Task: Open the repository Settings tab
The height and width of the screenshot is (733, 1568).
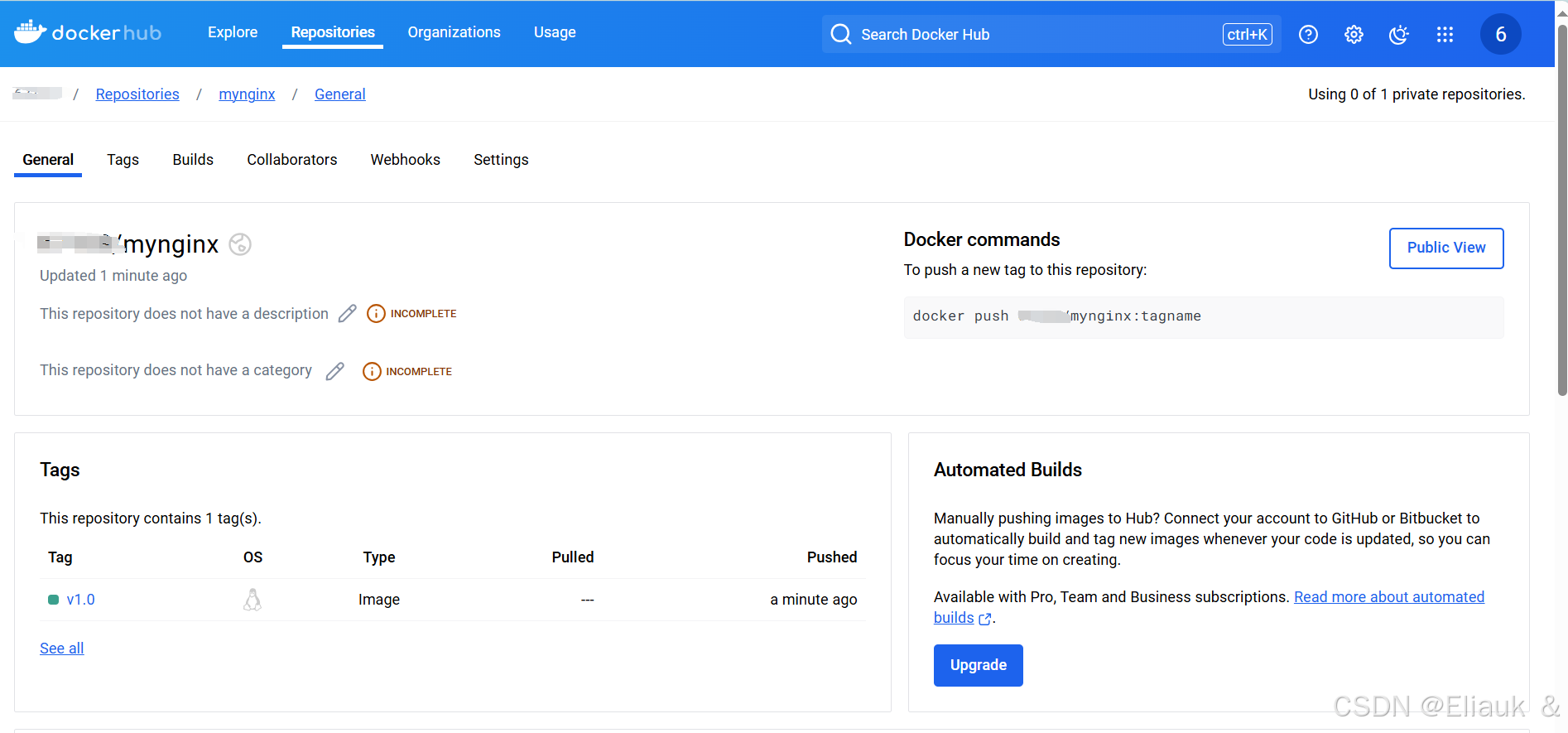Action: click(x=501, y=160)
